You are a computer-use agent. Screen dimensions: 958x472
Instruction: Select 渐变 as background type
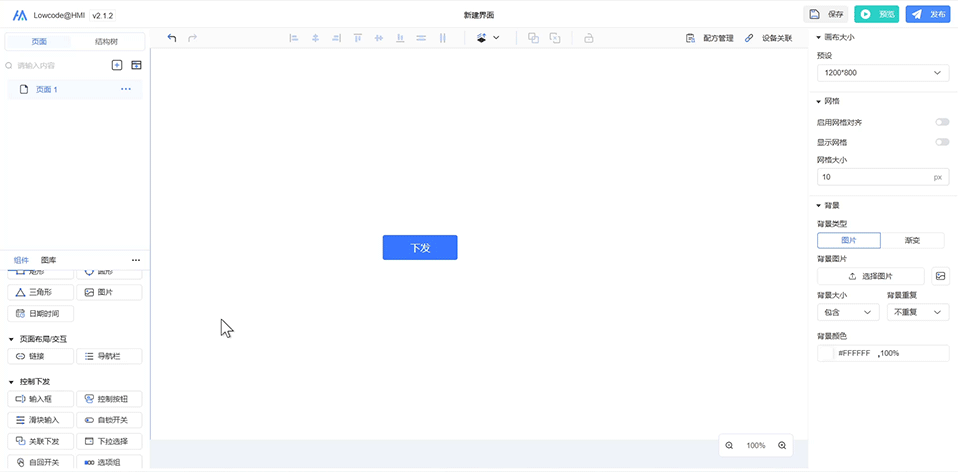(912, 240)
